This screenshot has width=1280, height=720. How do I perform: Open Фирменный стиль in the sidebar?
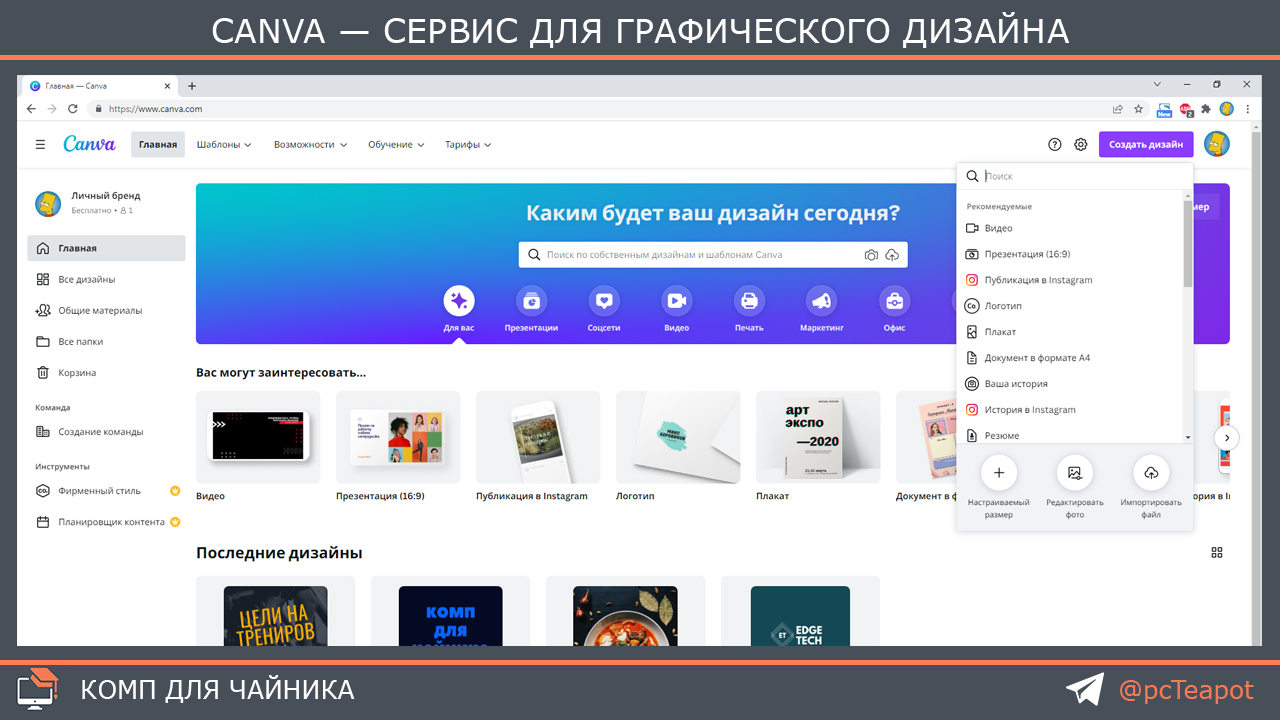tap(106, 491)
